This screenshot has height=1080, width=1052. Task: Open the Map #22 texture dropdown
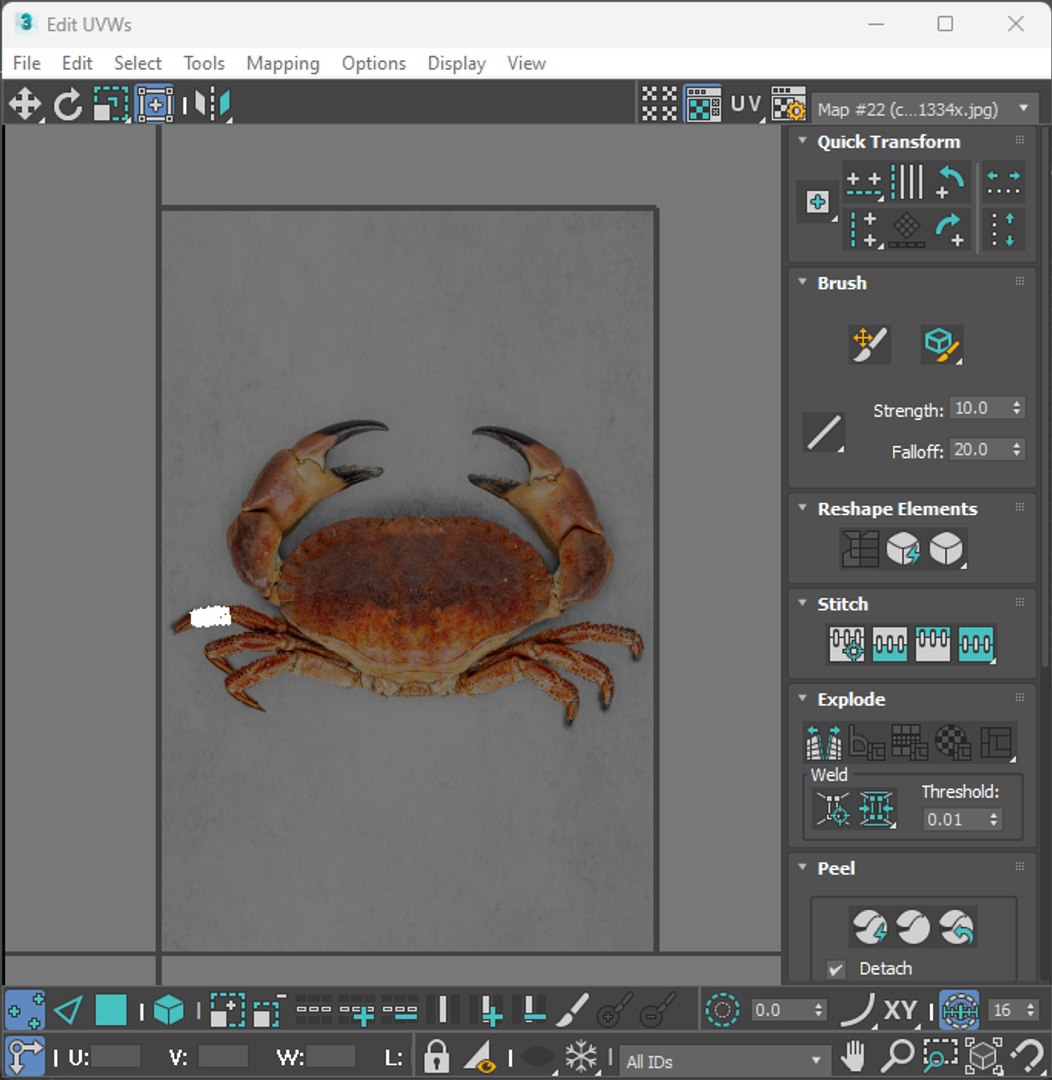pos(925,109)
